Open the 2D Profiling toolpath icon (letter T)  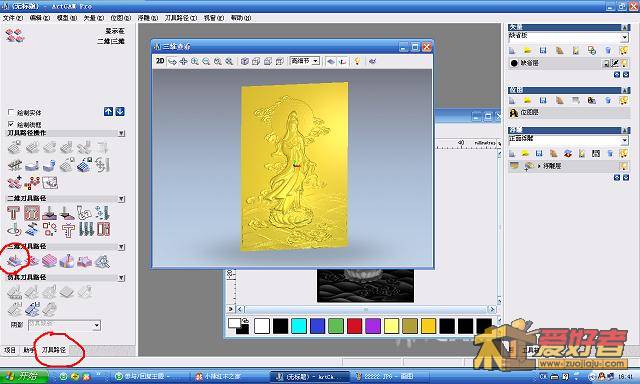[x=13, y=213]
